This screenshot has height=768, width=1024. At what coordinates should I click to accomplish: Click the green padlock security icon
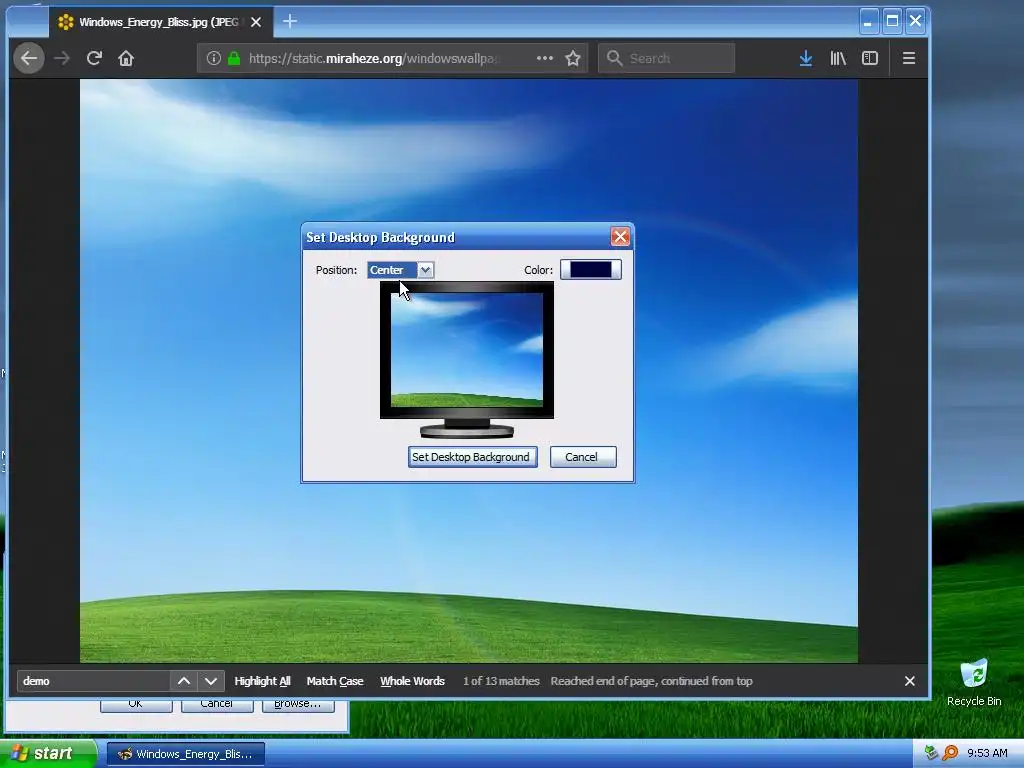tap(234, 58)
